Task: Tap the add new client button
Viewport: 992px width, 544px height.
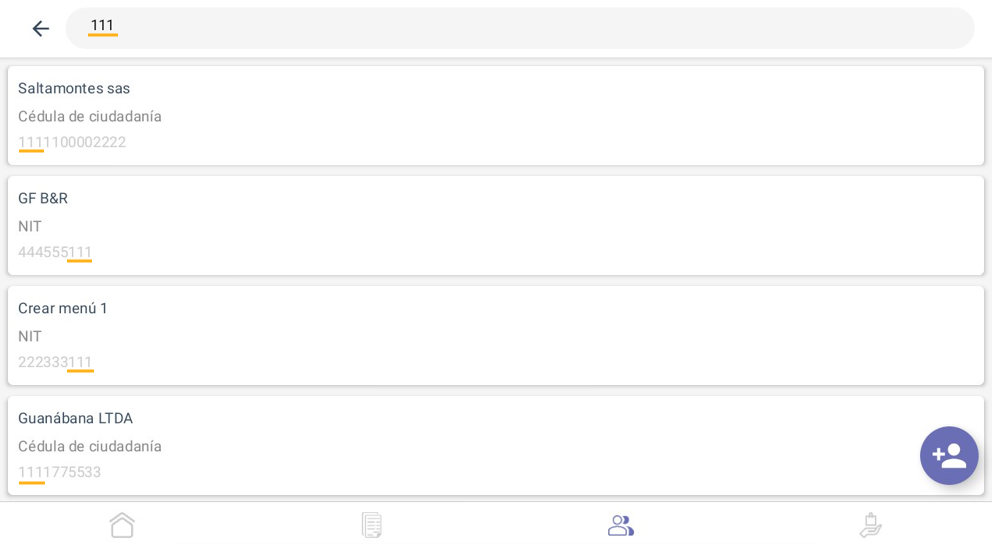Action: [x=948, y=455]
